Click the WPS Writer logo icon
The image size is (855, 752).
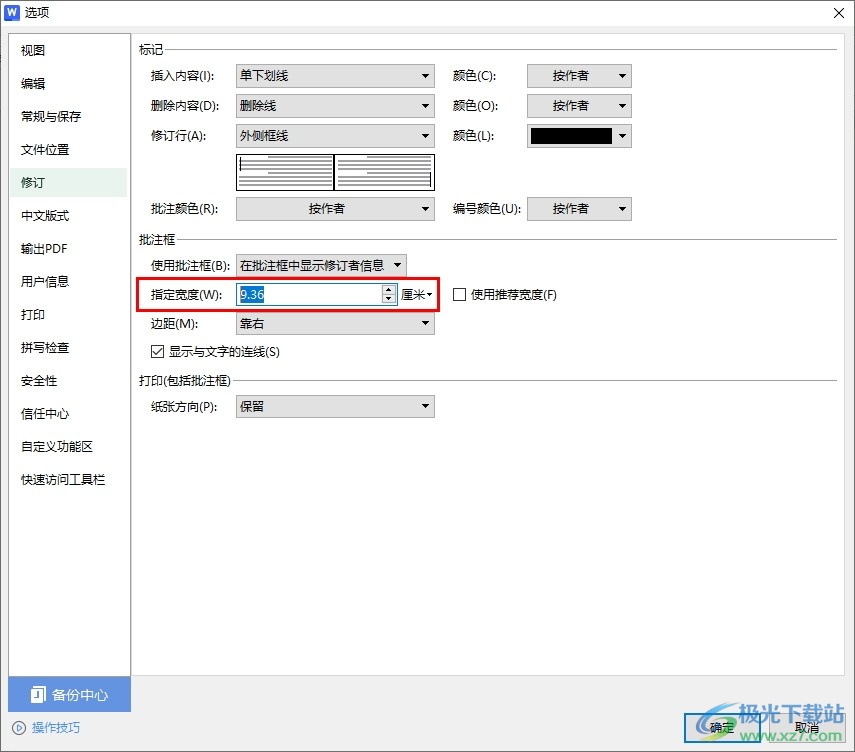point(11,13)
